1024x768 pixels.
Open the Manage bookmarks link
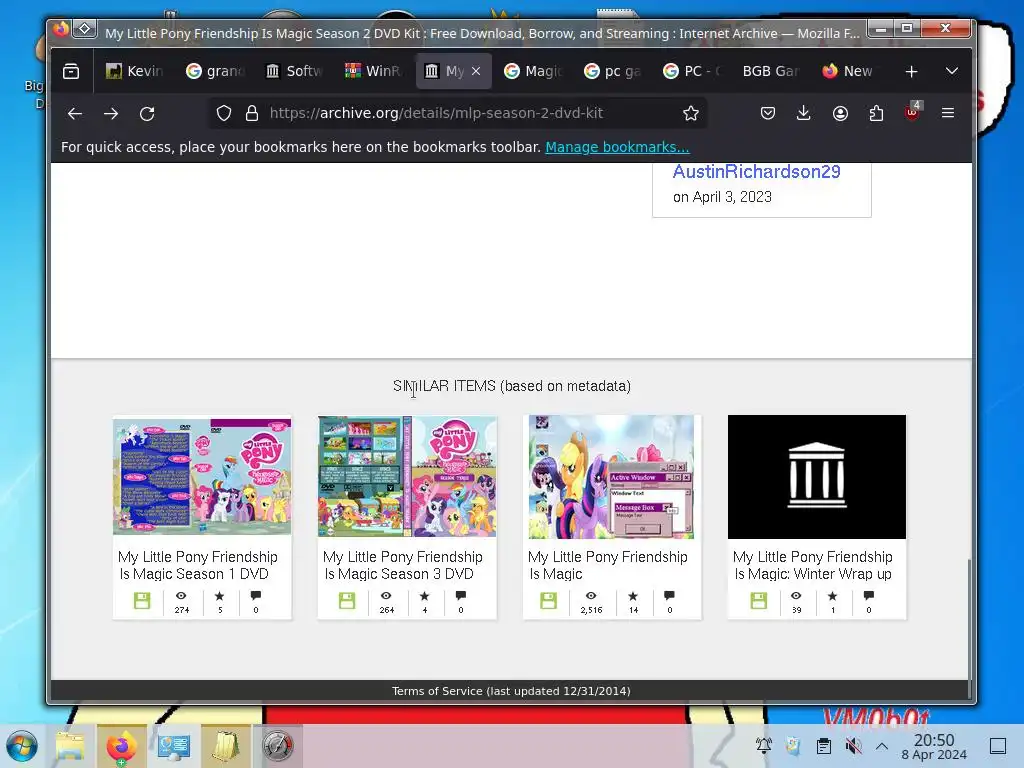[x=617, y=147]
